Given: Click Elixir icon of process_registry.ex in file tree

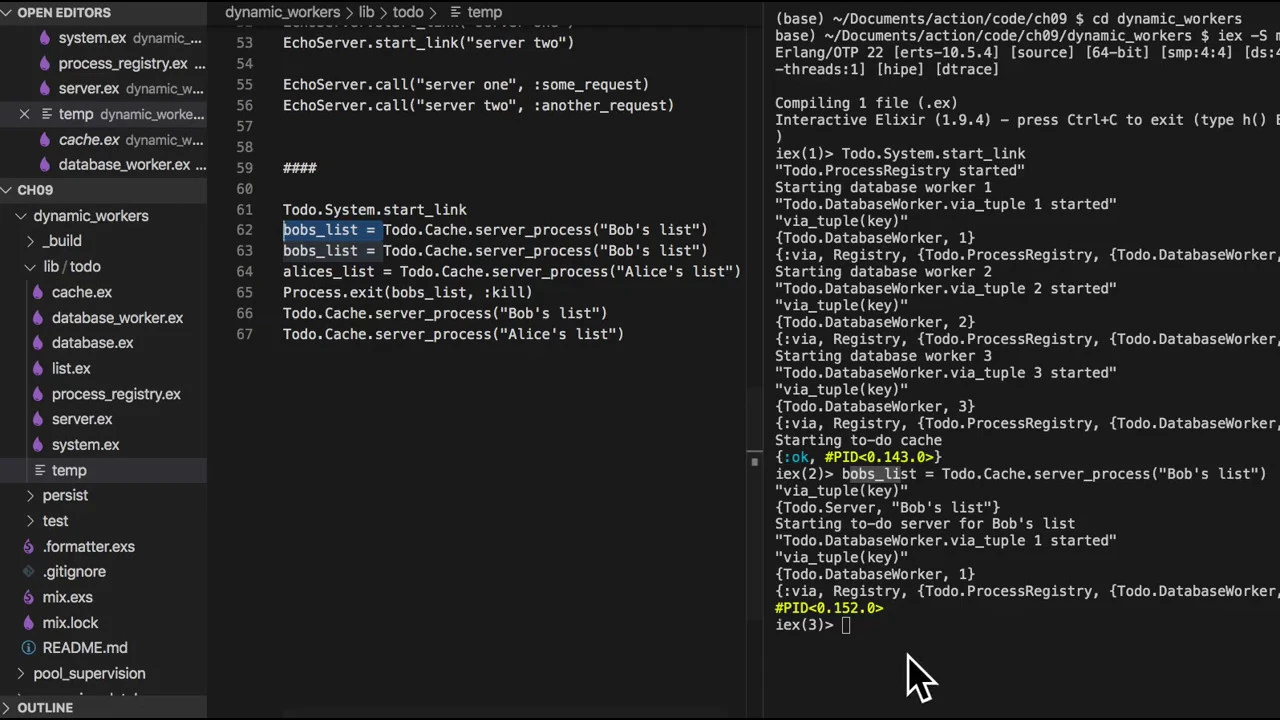Looking at the screenshot, I should (x=37, y=394).
